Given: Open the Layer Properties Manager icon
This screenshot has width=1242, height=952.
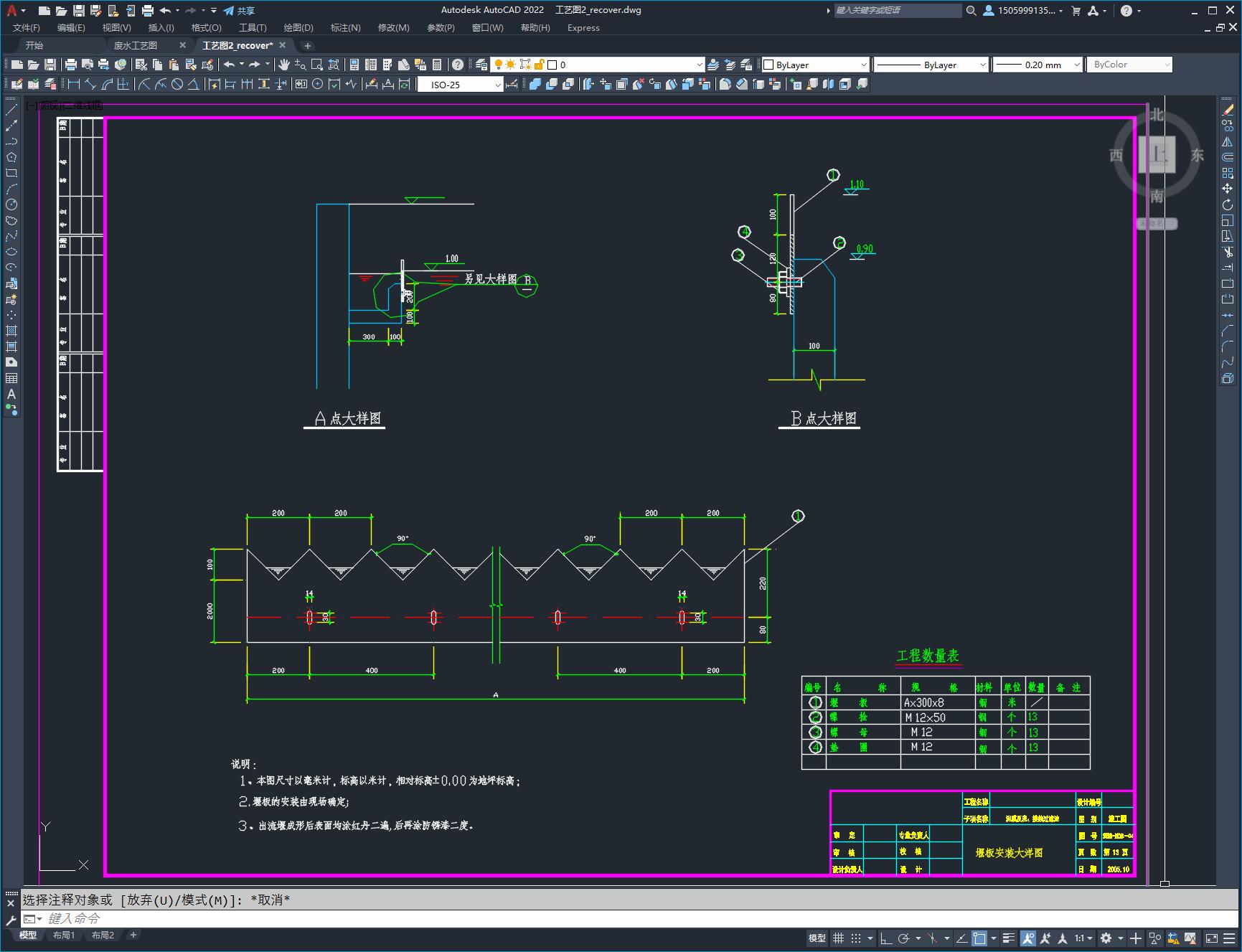Looking at the screenshot, I should click(x=481, y=65).
